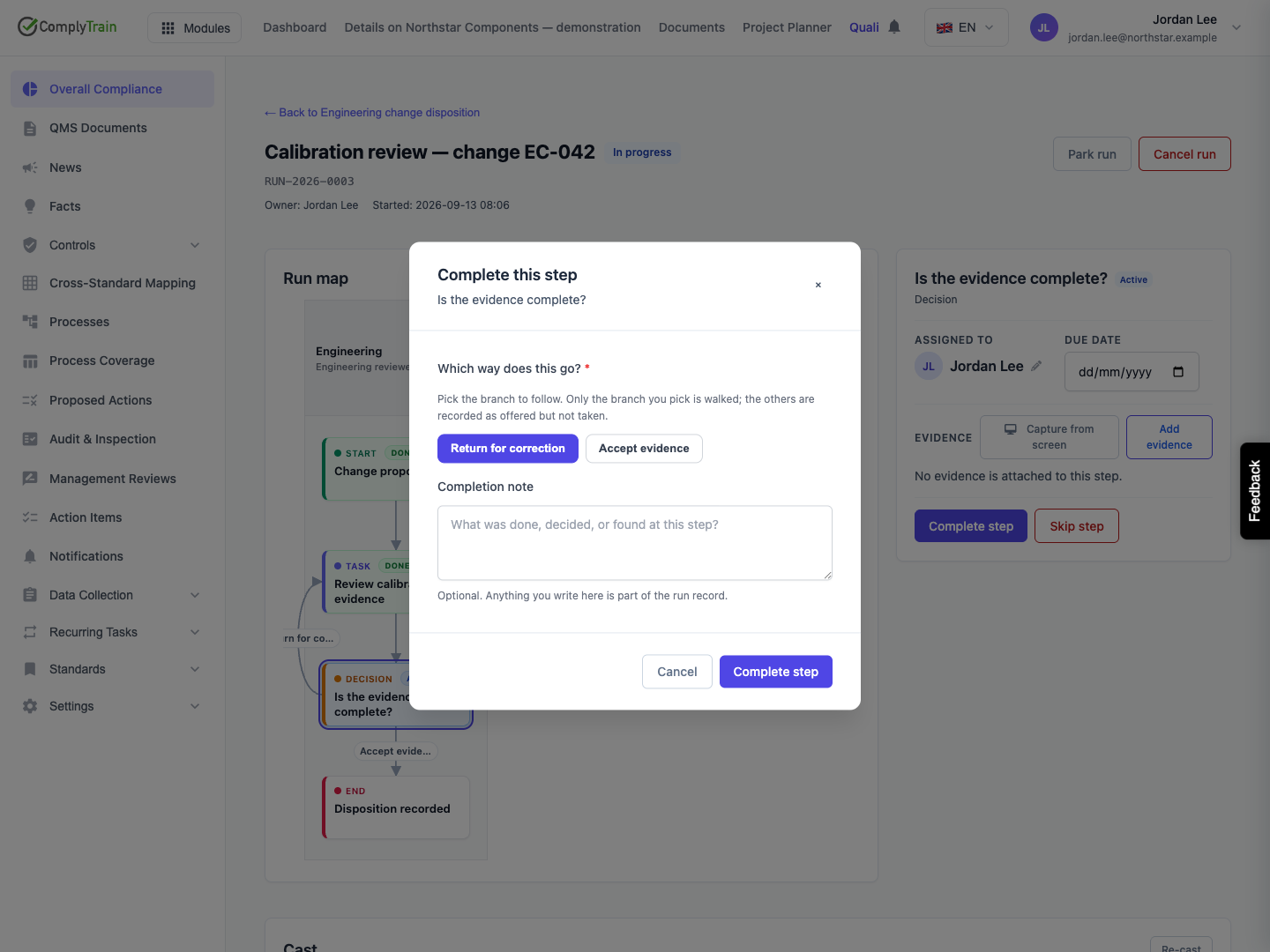The image size is (1270, 952).
Task: Open the EN language dropdown
Action: pyautogui.click(x=966, y=27)
